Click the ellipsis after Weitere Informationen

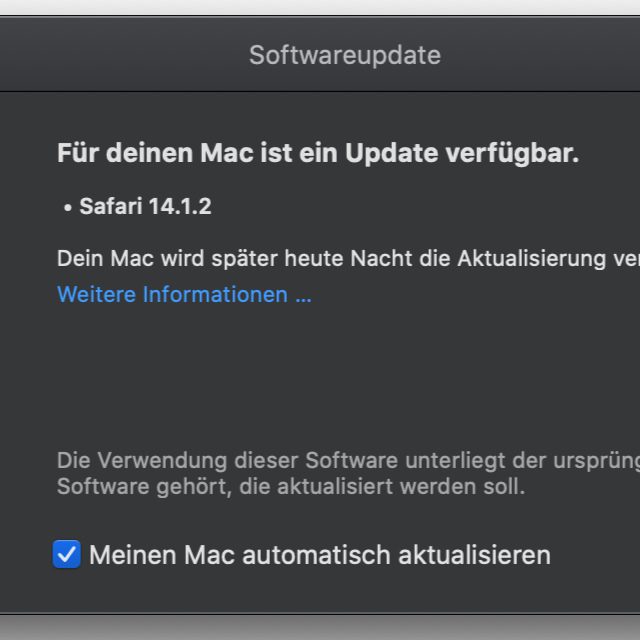[x=302, y=295]
